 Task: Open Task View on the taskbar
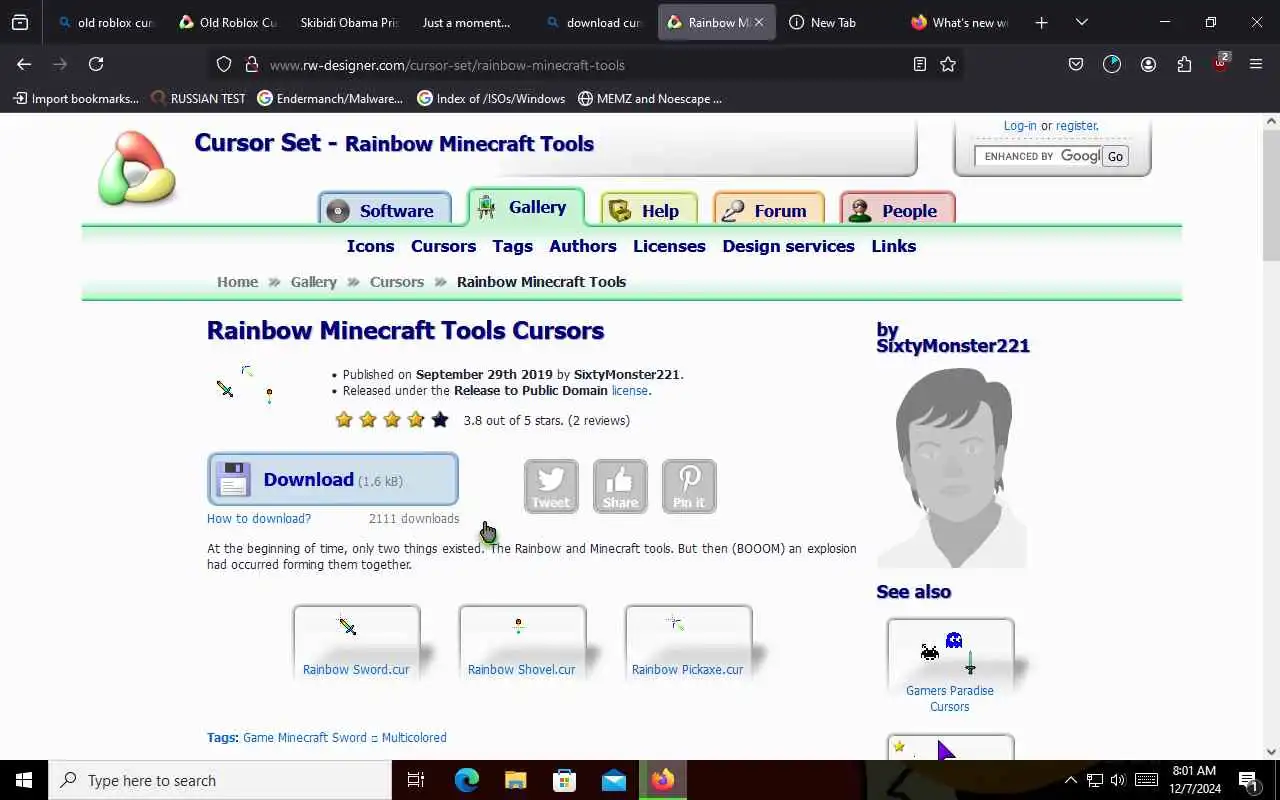(x=416, y=780)
